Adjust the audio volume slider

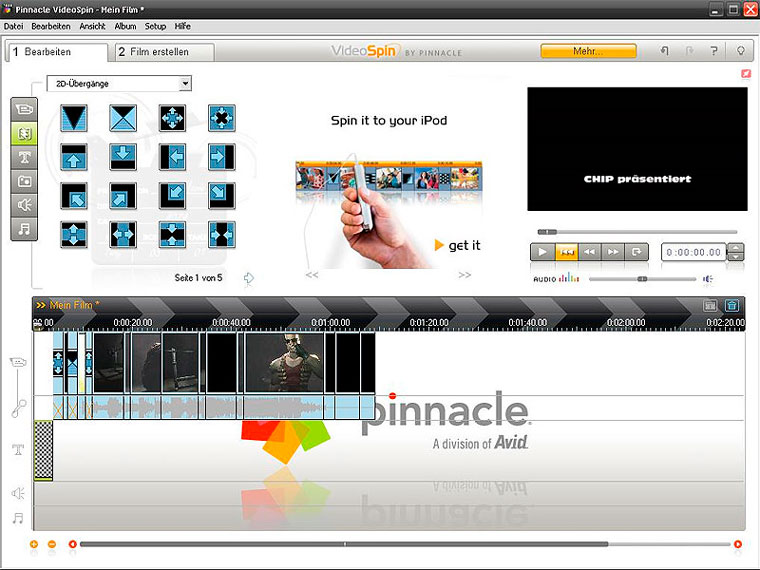tap(642, 279)
